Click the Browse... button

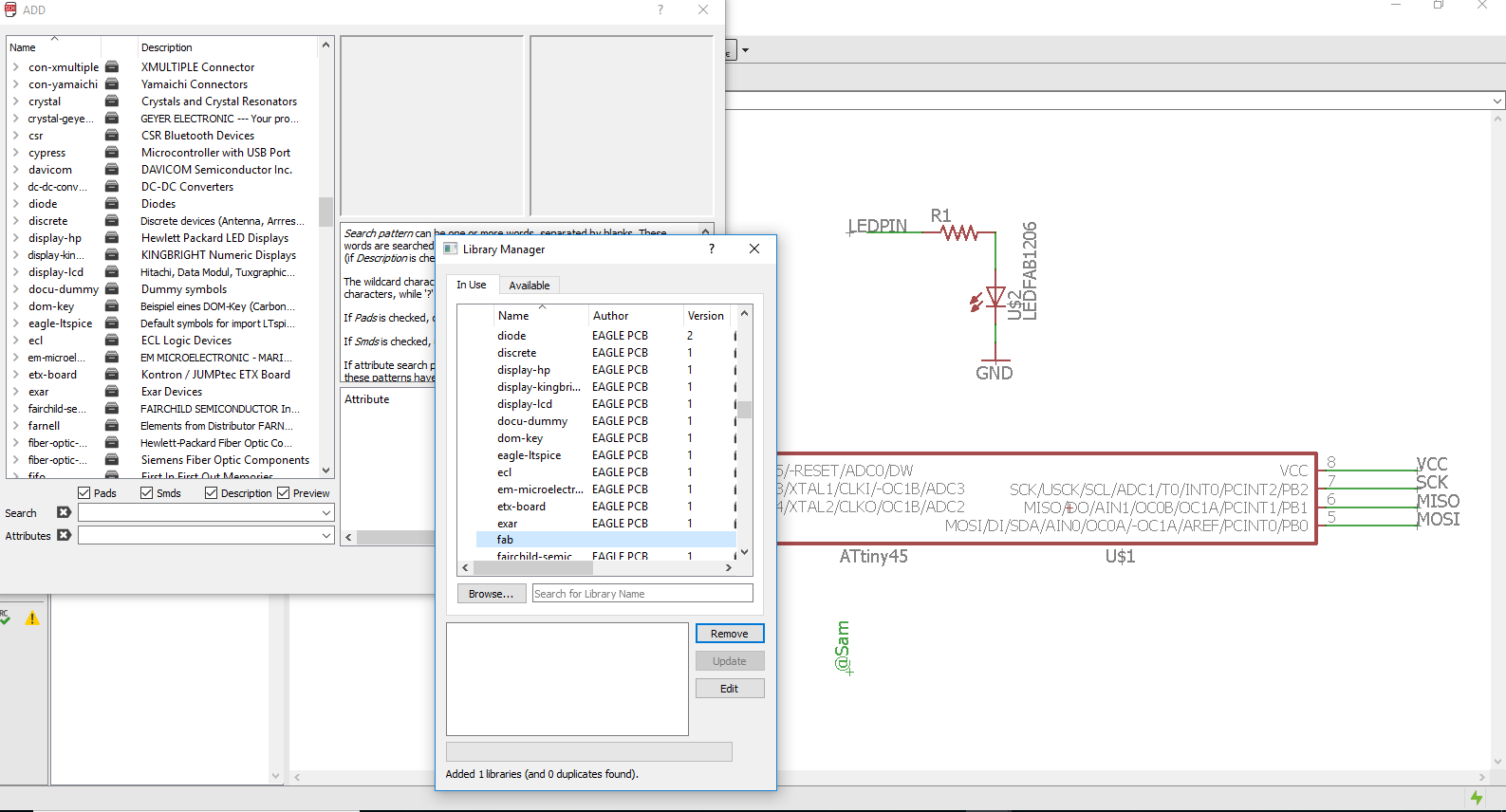pos(491,594)
